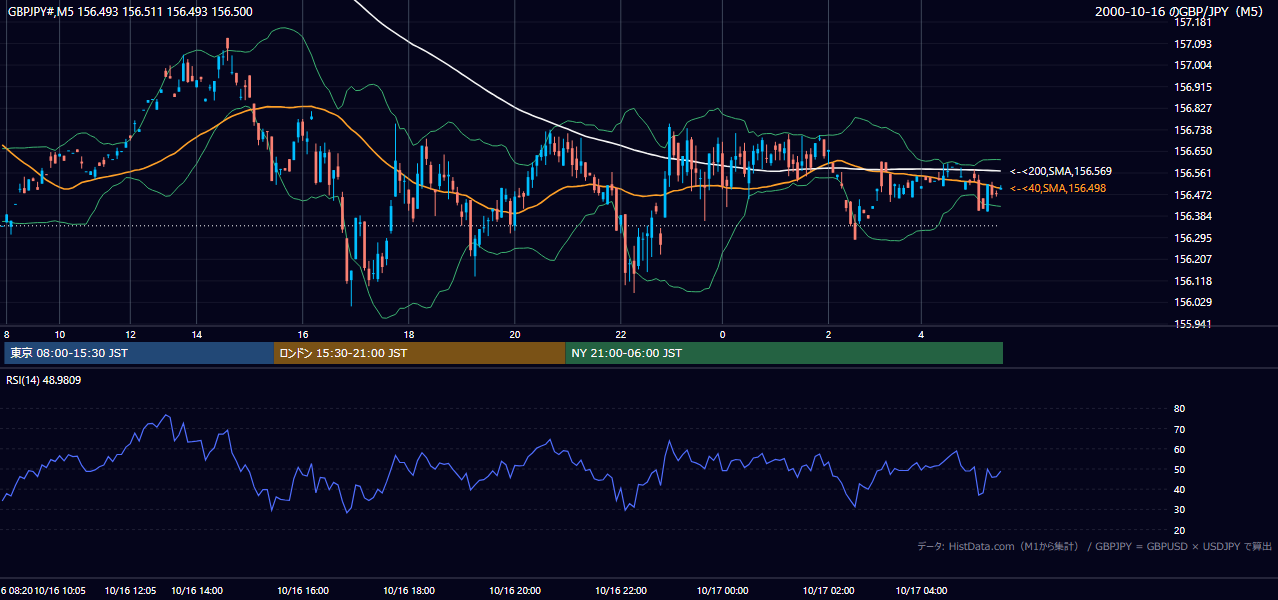Click the ロンドン 15:30-21:00 JST session bar

(x=419, y=353)
